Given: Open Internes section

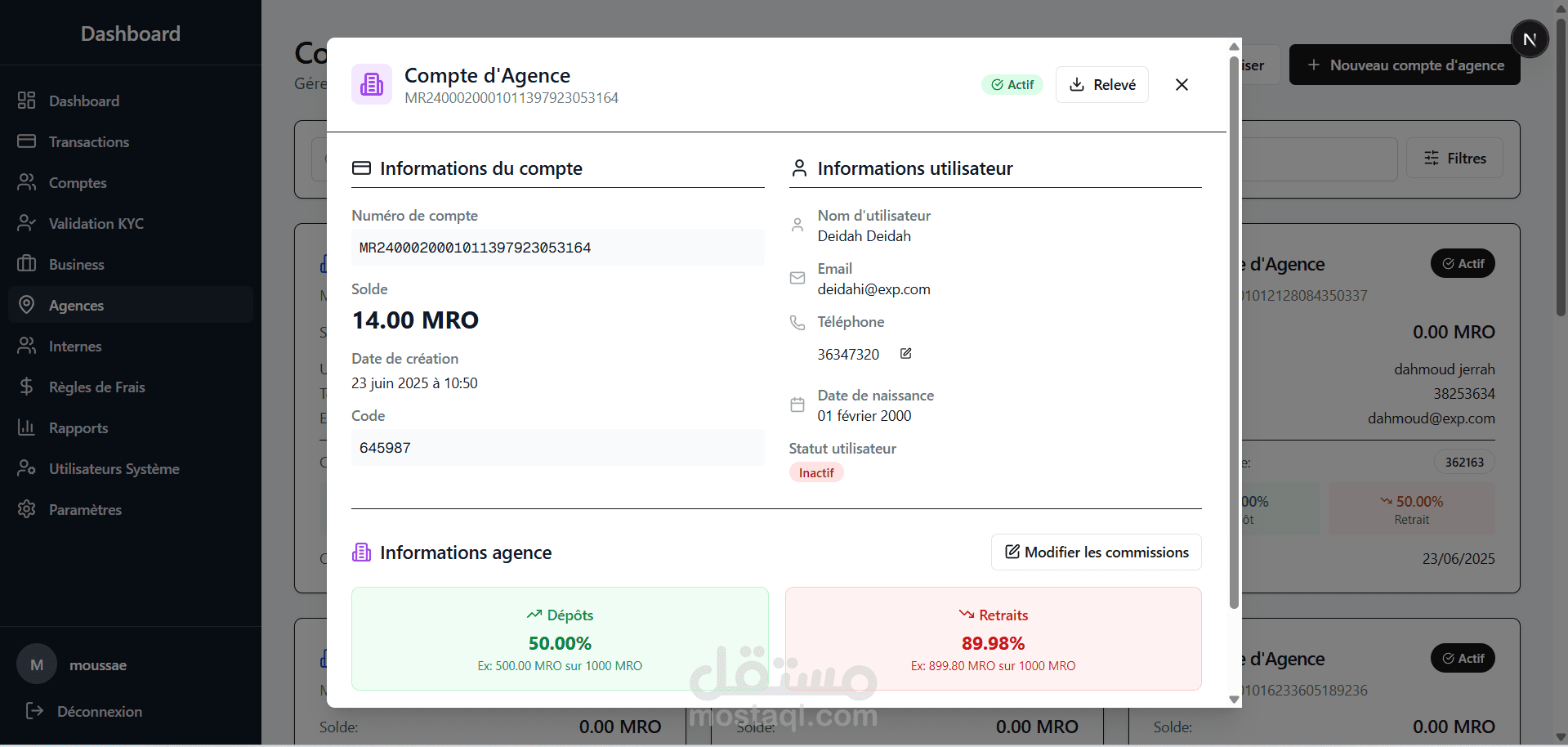Looking at the screenshot, I should pos(131,346).
